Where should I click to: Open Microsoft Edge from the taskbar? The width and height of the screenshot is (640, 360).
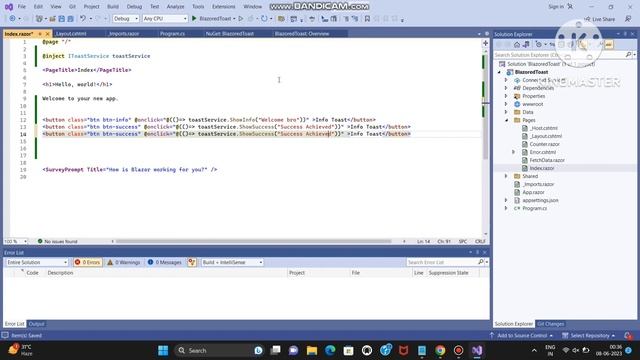pos(330,350)
